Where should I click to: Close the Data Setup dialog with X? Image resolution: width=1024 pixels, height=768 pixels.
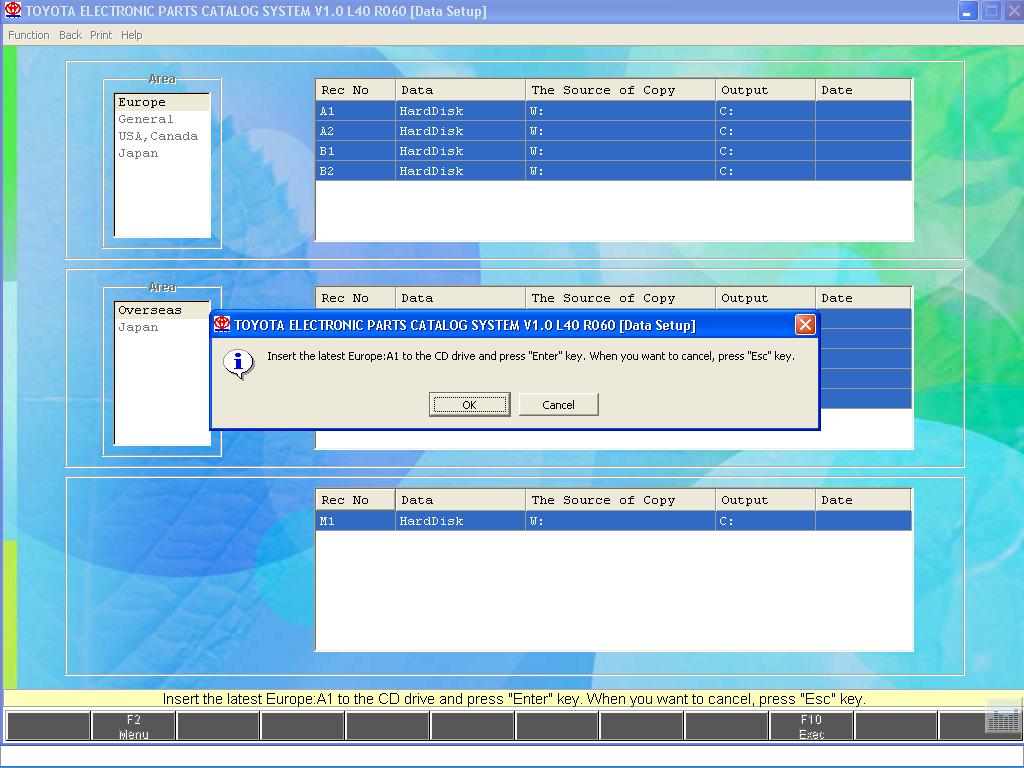[805, 325]
